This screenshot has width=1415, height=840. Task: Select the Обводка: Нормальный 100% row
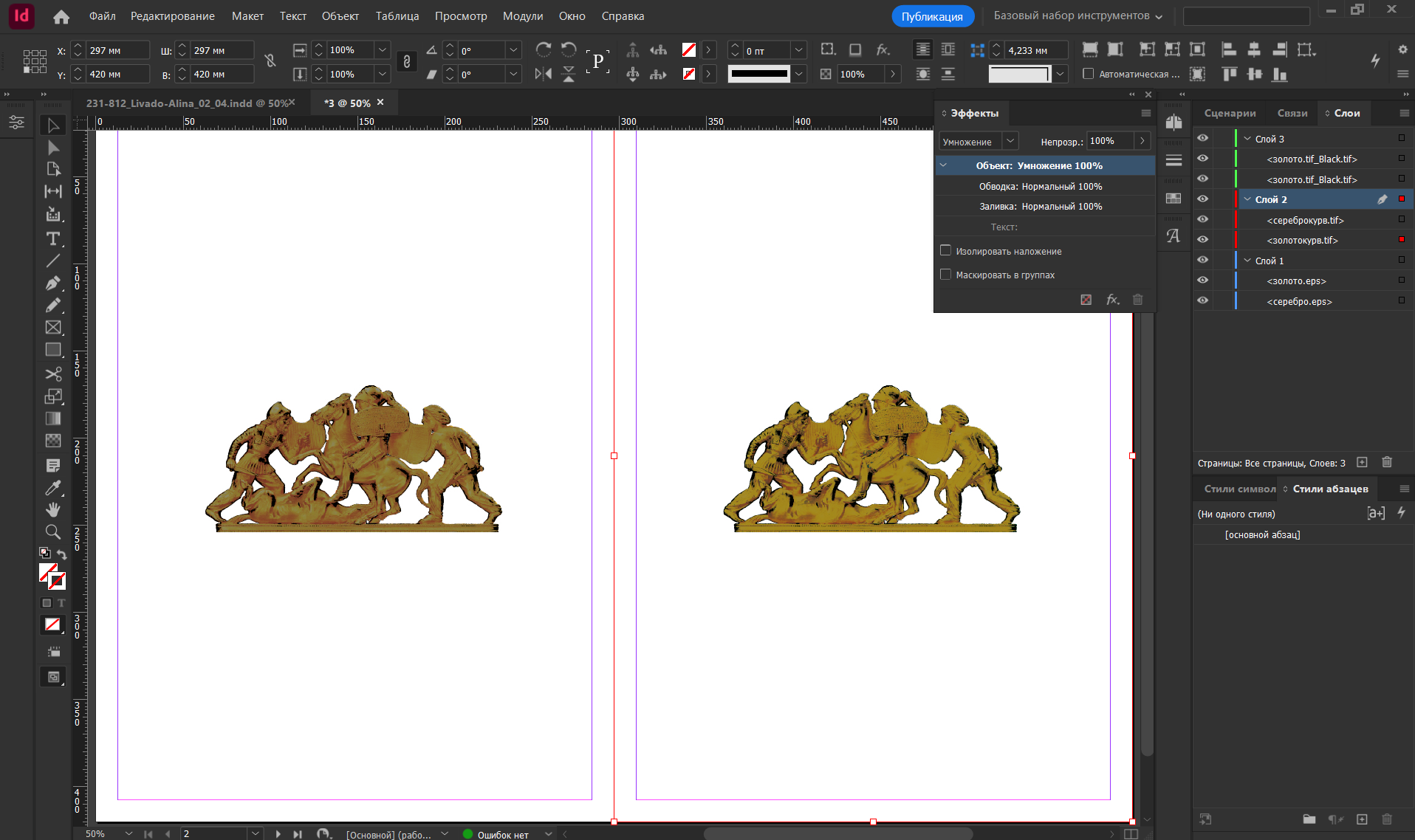(1044, 186)
